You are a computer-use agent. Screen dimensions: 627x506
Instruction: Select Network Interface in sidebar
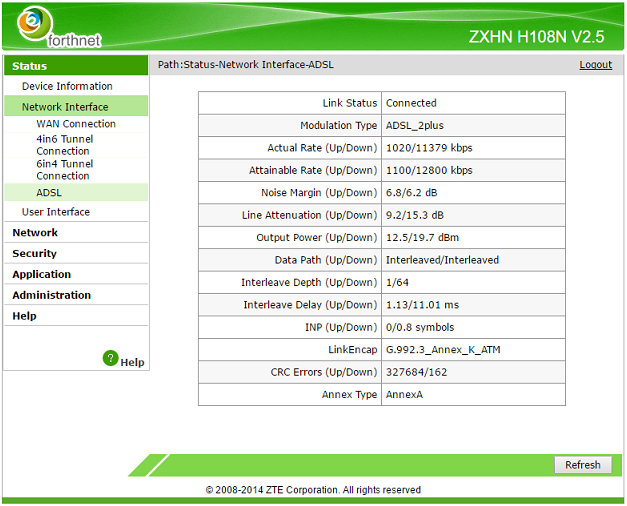[76, 106]
